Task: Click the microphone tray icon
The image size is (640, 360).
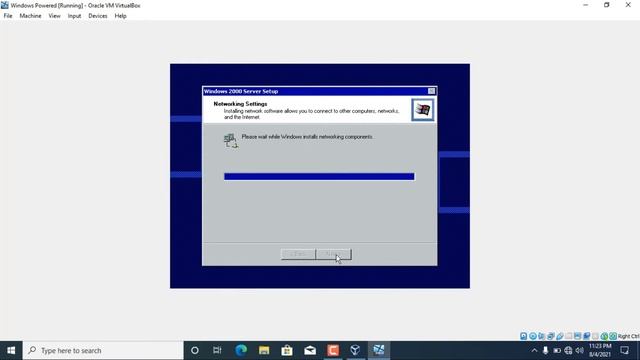Action: tap(545, 350)
